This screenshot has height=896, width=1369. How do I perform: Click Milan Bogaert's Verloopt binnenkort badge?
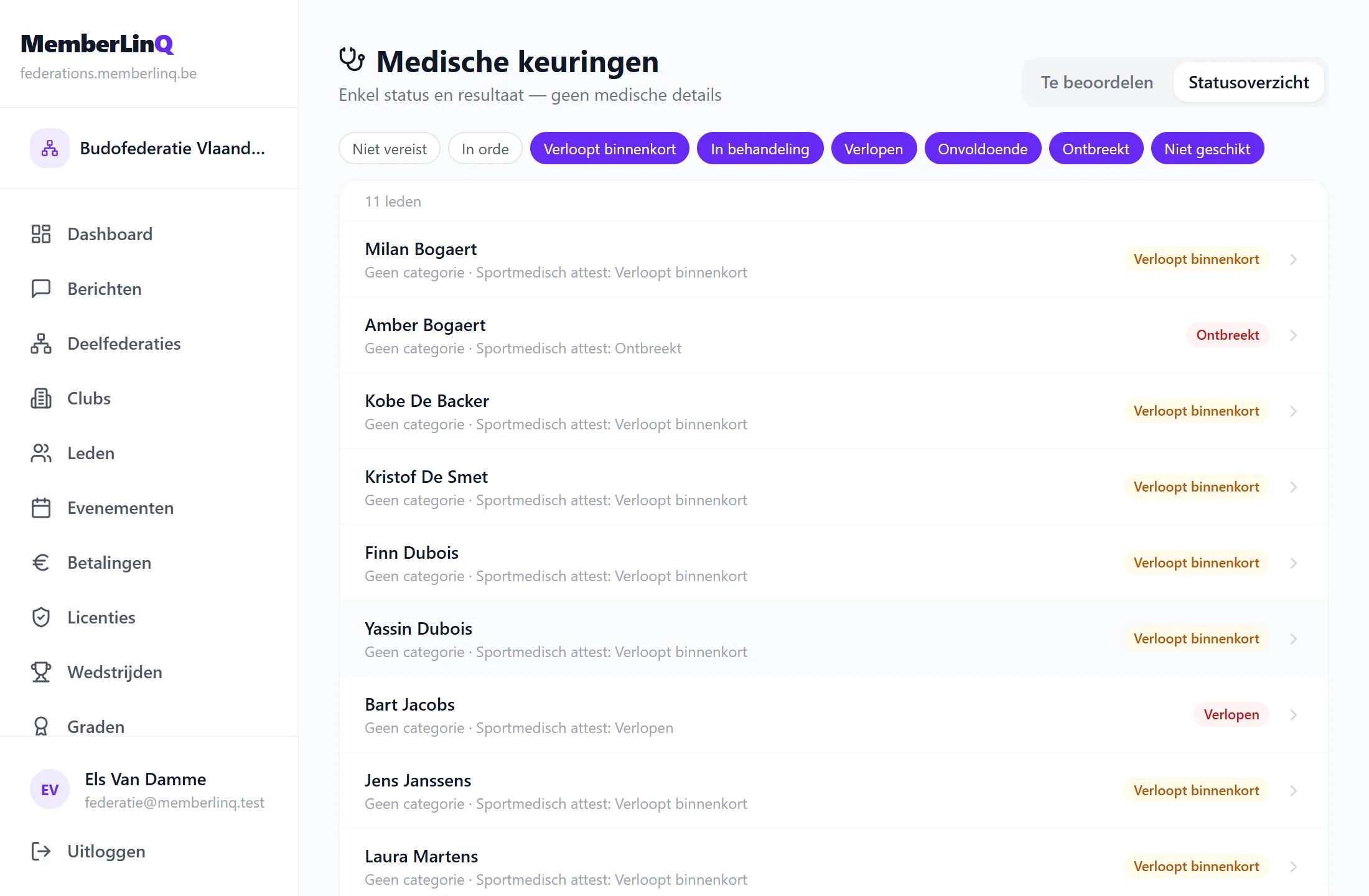[x=1196, y=259]
